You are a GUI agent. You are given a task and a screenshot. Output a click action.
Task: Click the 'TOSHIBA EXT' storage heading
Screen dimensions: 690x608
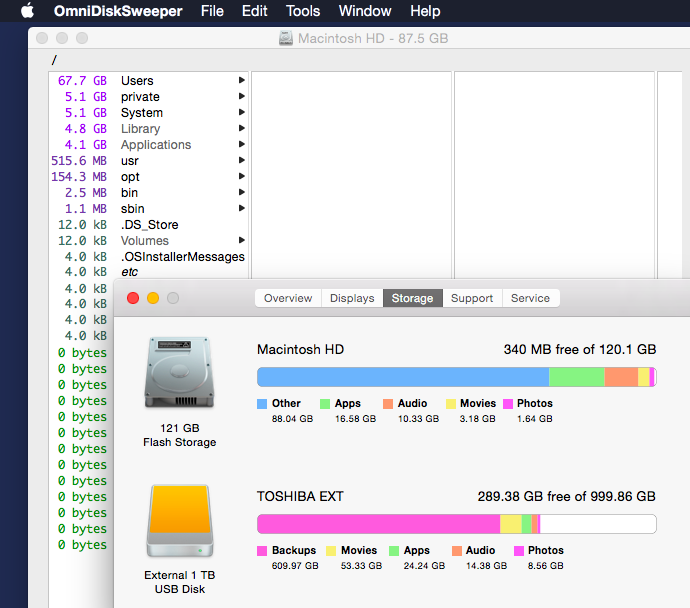coord(300,496)
